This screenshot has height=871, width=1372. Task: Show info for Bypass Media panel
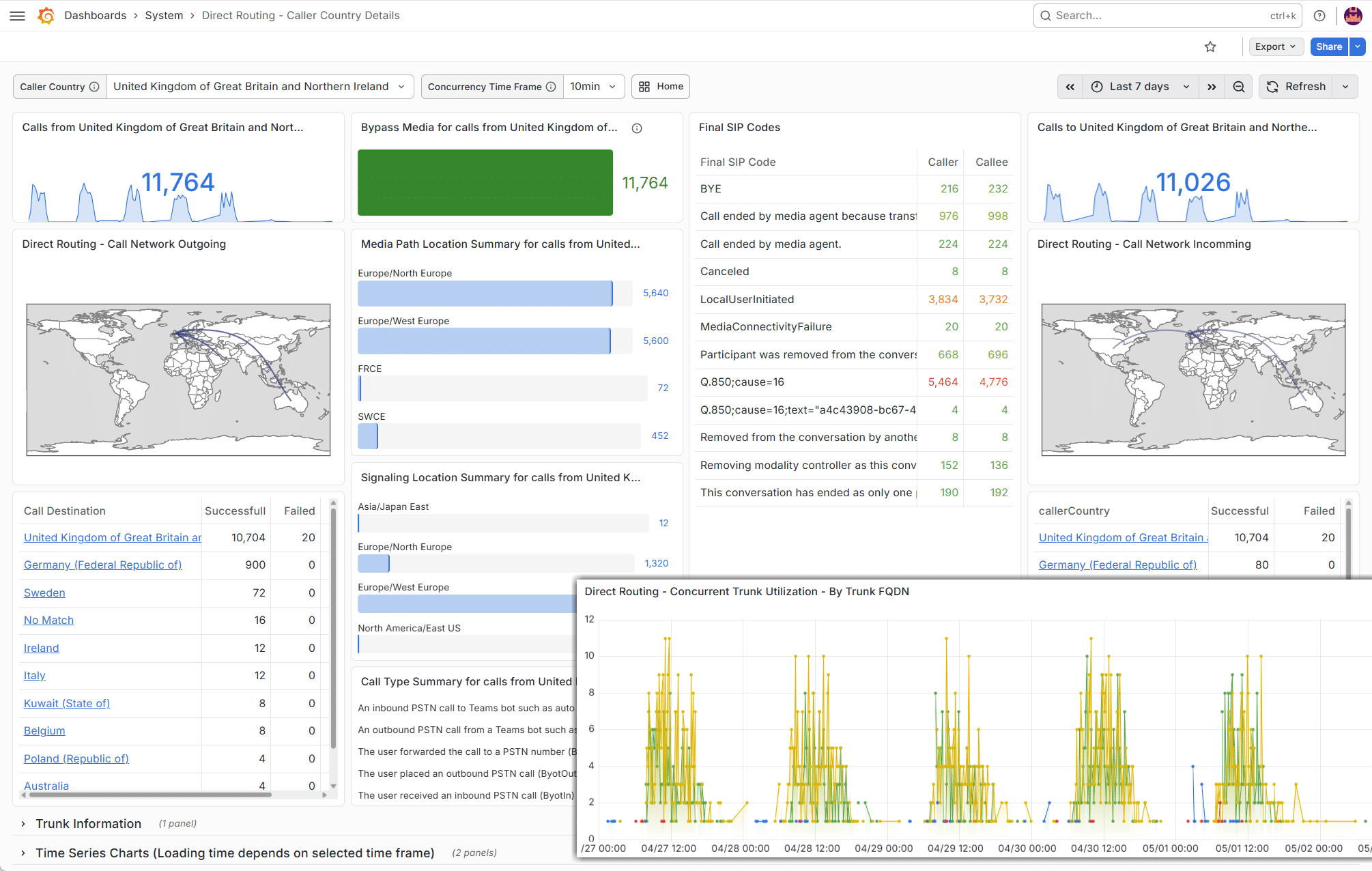coord(637,128)
